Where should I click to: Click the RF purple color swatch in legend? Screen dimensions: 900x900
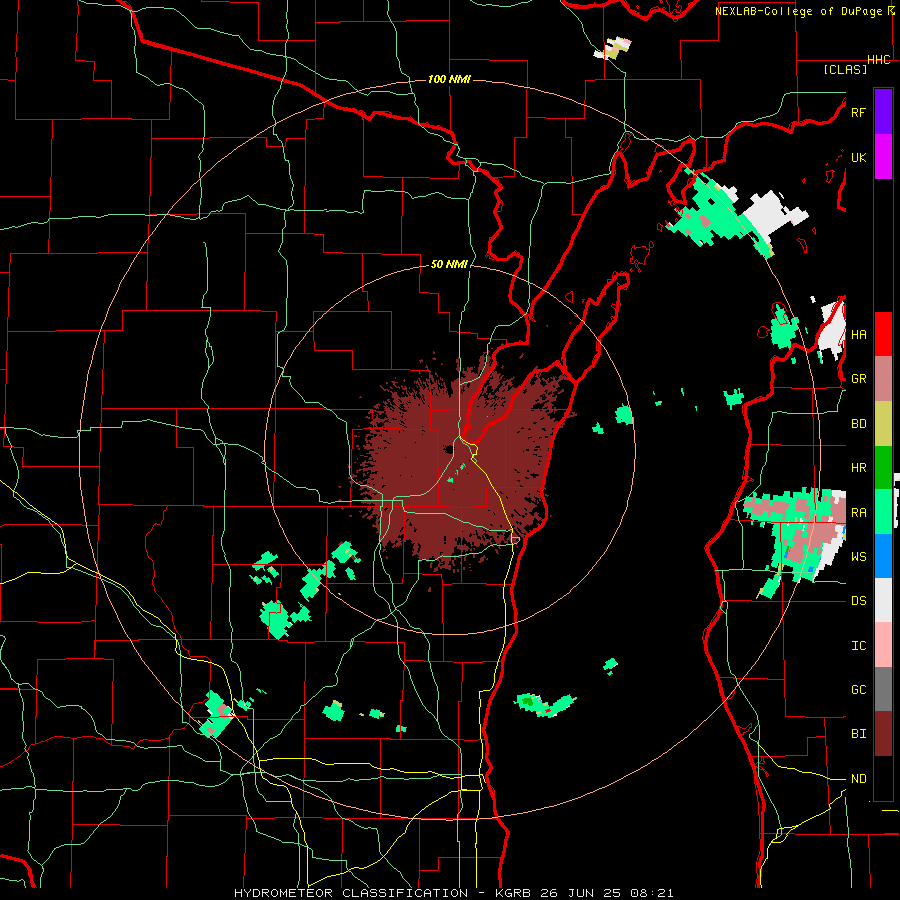(x=883, y=112)
